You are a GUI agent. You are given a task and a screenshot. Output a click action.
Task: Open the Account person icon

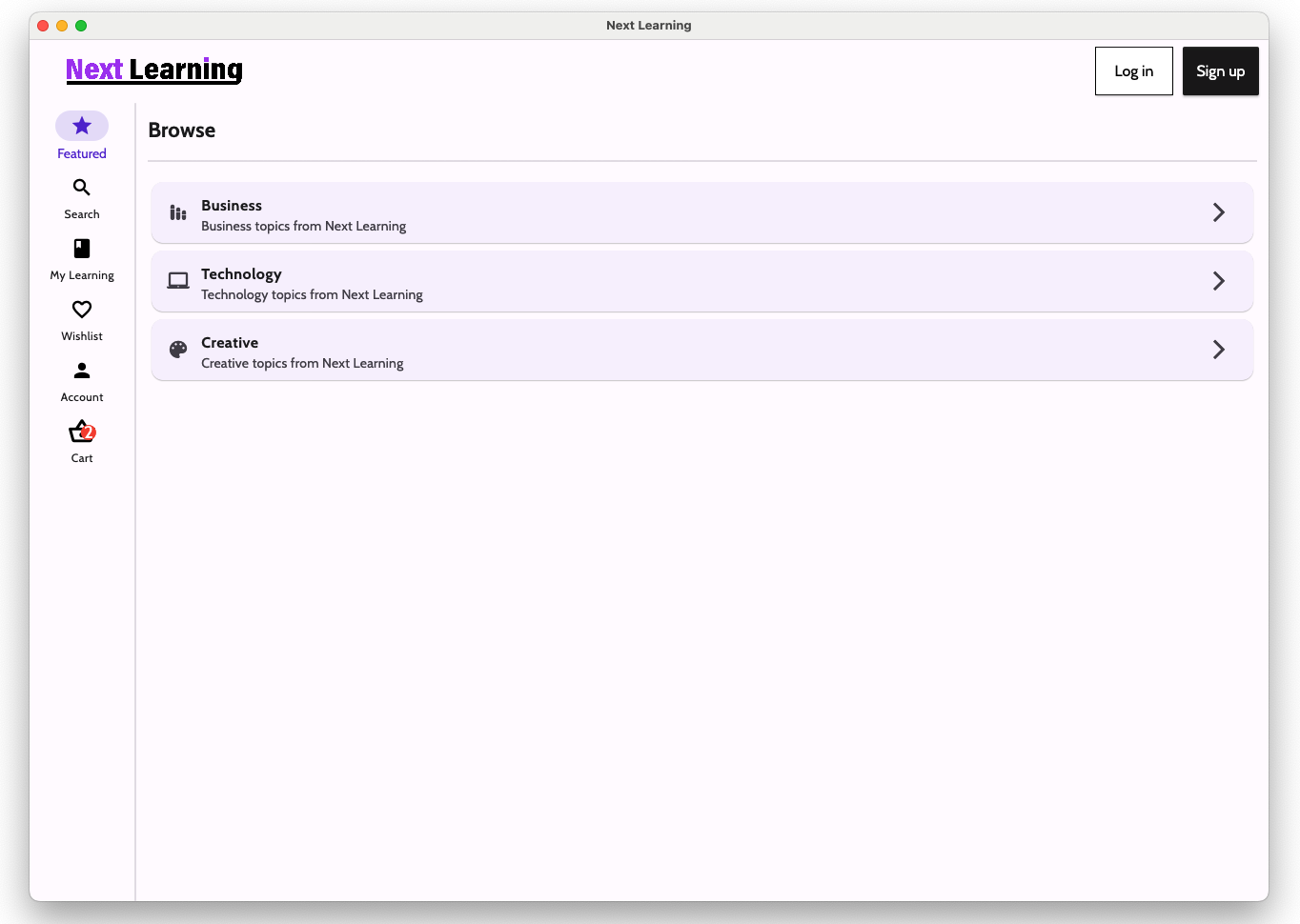[82, 371]
